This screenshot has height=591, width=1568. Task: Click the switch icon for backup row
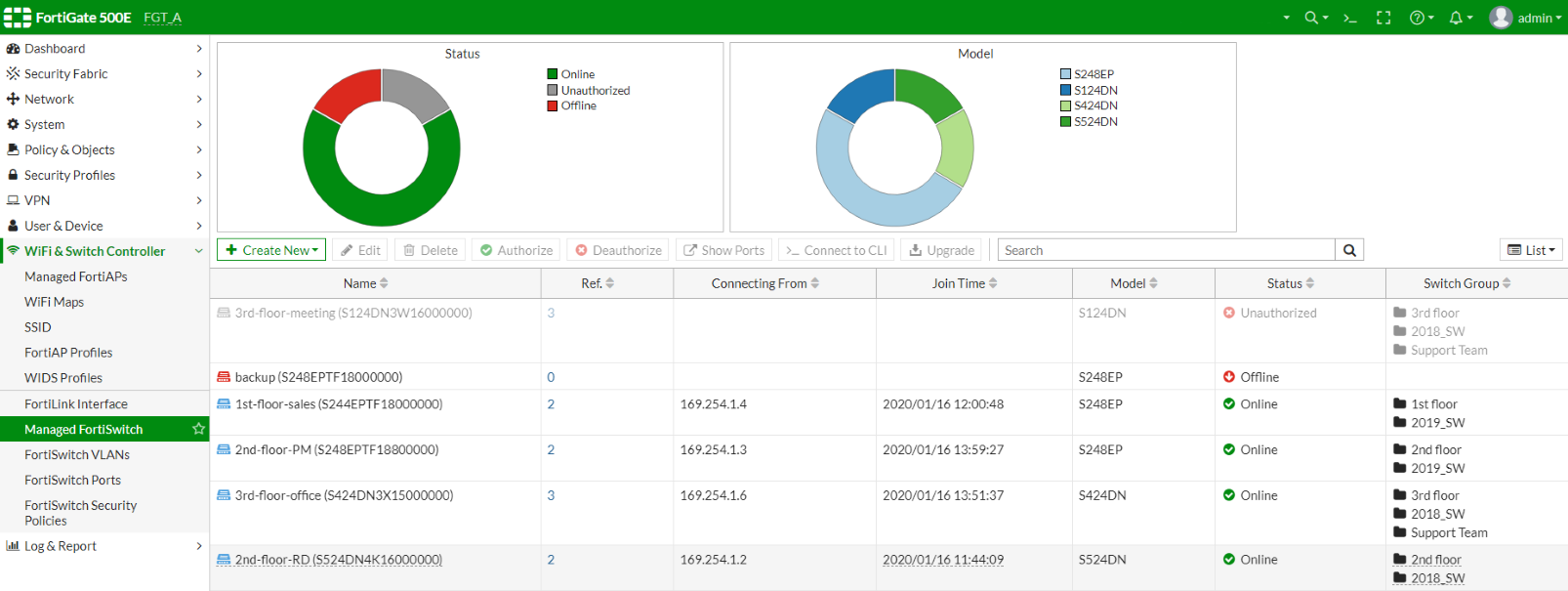[224, 377]
